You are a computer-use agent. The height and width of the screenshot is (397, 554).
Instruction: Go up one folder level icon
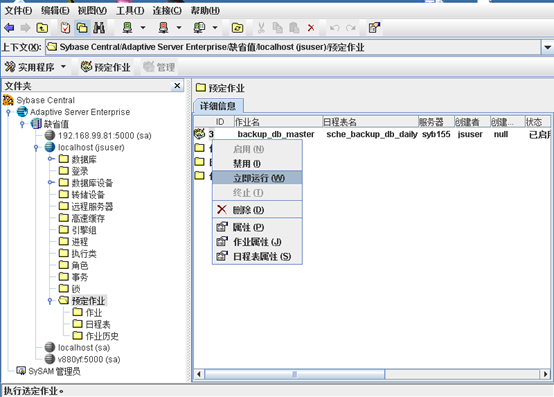(42, 28)
